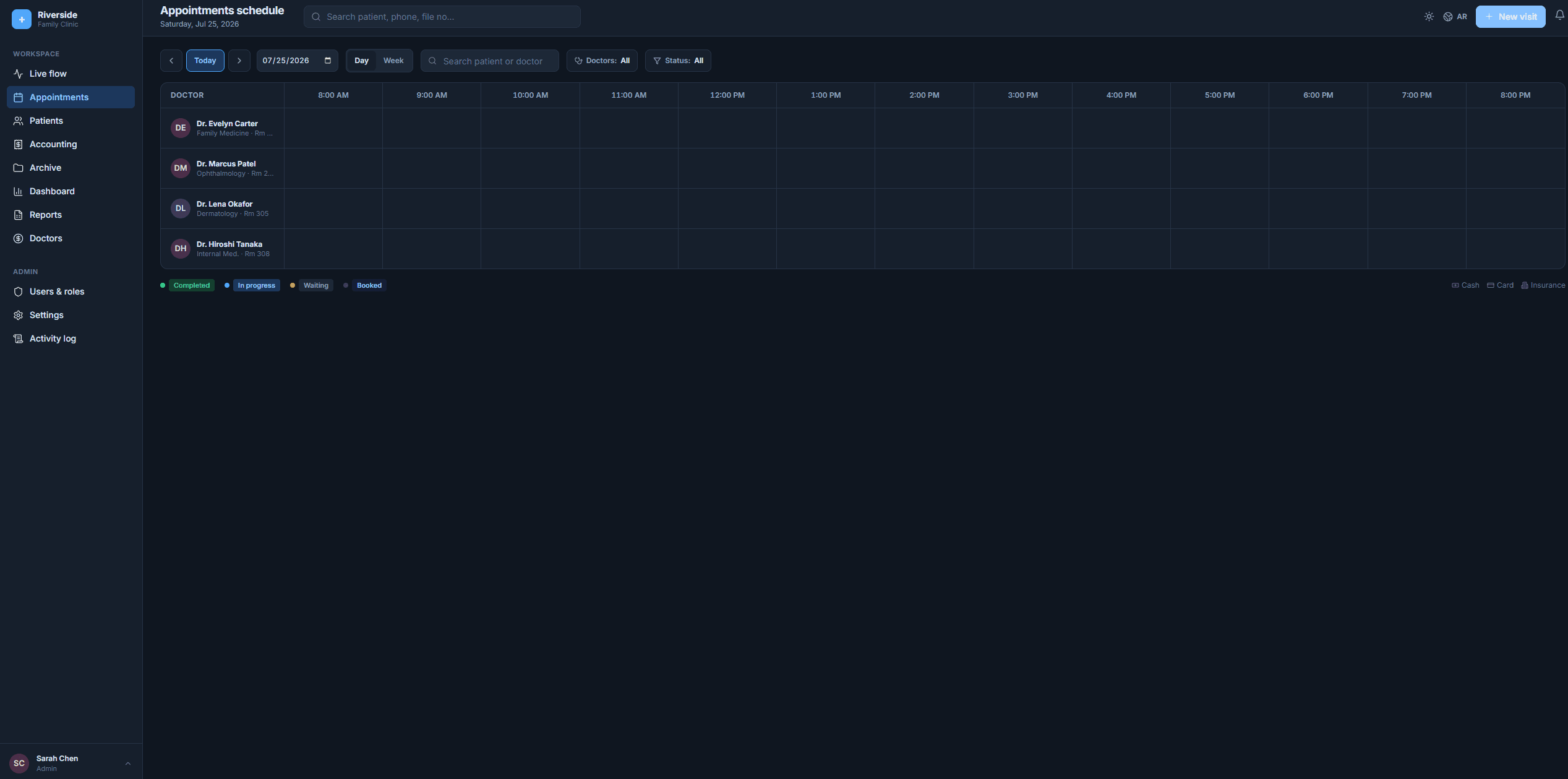Switch language with the AR globe icon
Image resolution: width=1568 pixels, height=779 pixels.
(1455, 17)
